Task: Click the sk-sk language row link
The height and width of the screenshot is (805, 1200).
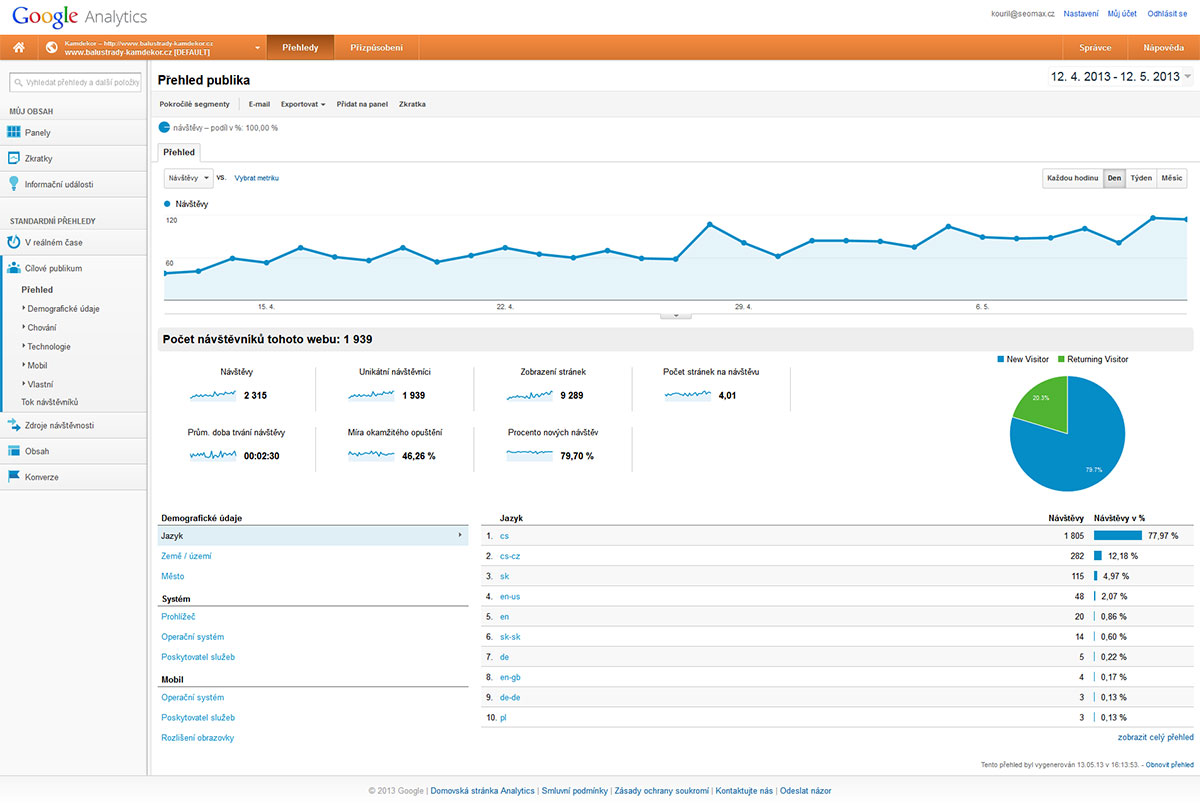Action: tap(509, 637)
